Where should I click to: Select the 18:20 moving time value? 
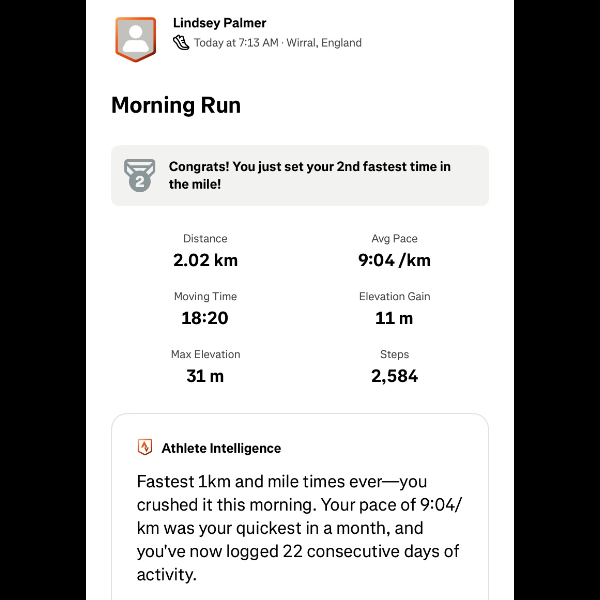[205, 318]
